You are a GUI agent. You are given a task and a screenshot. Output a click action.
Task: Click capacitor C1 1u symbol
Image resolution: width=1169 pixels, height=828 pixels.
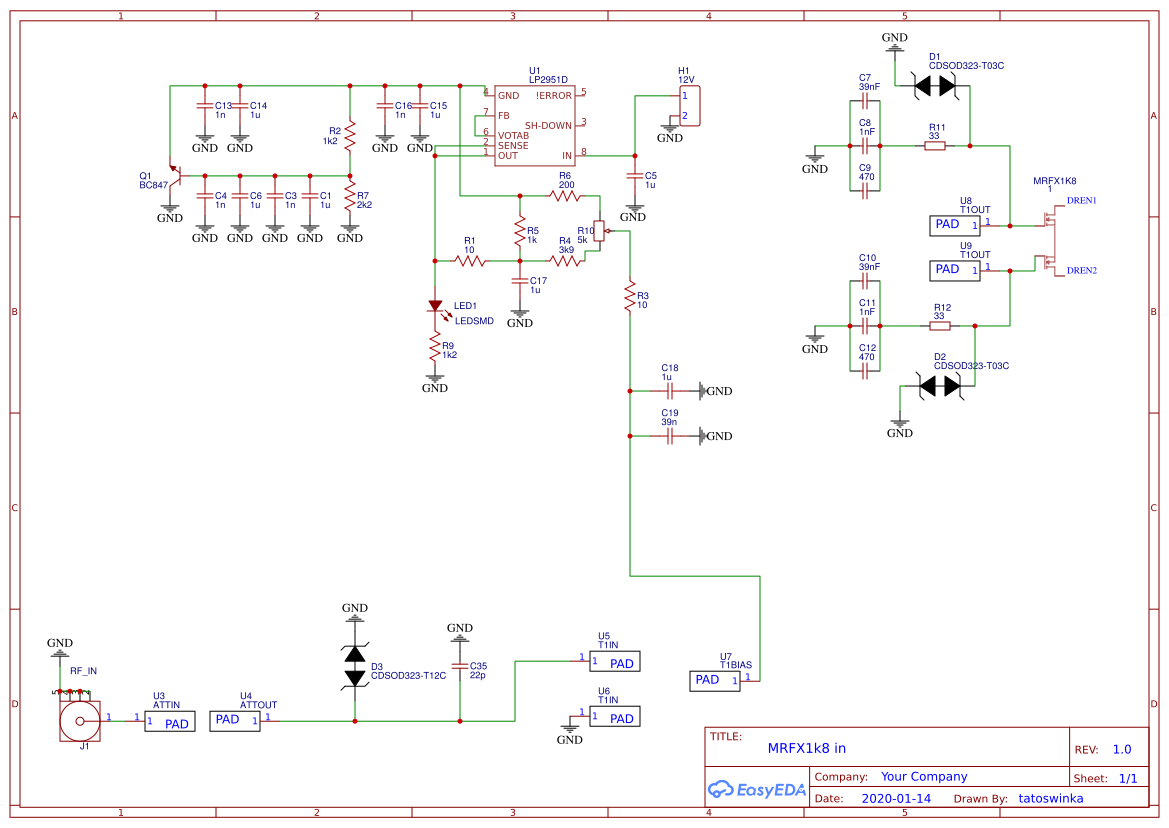tap(310, 196)
